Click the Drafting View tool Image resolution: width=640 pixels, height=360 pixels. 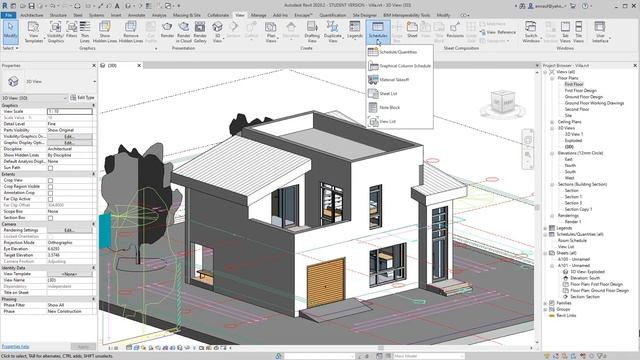(x=312, y=32)
